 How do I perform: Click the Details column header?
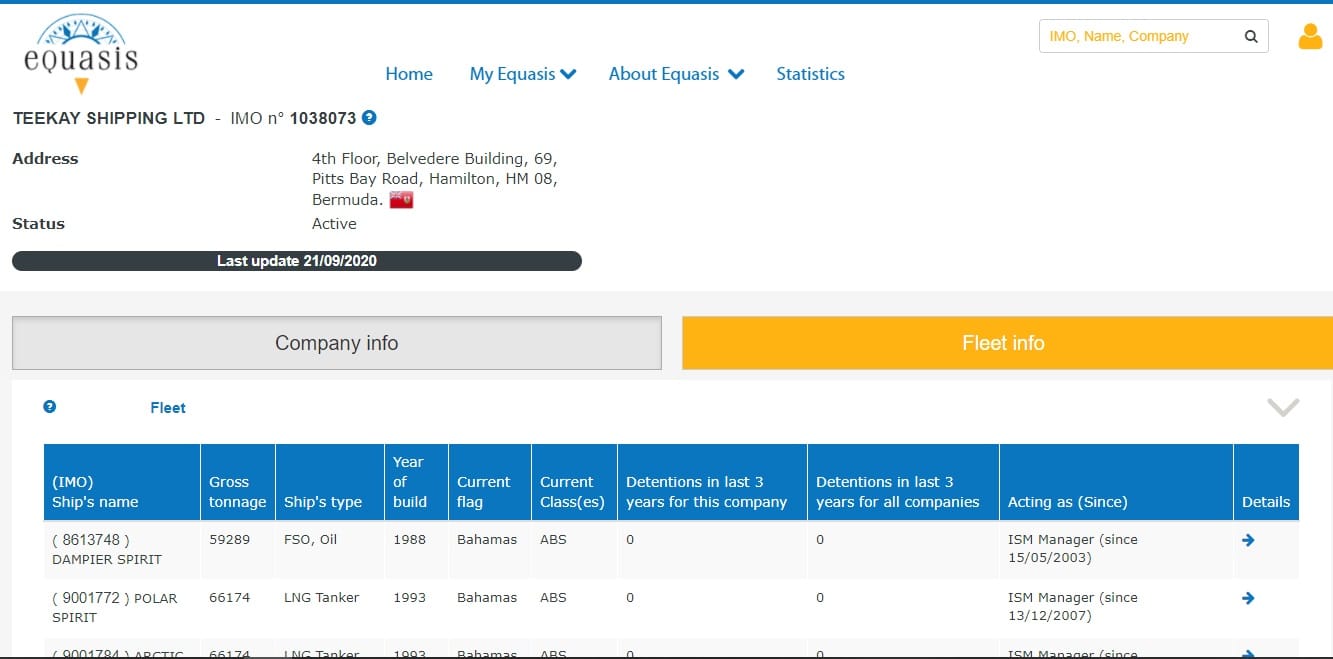1266,482
